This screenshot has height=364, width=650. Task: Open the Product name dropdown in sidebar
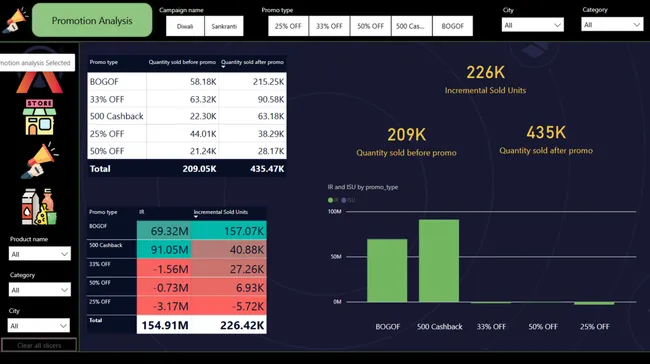pyautogui.click(x=39, y=254)
